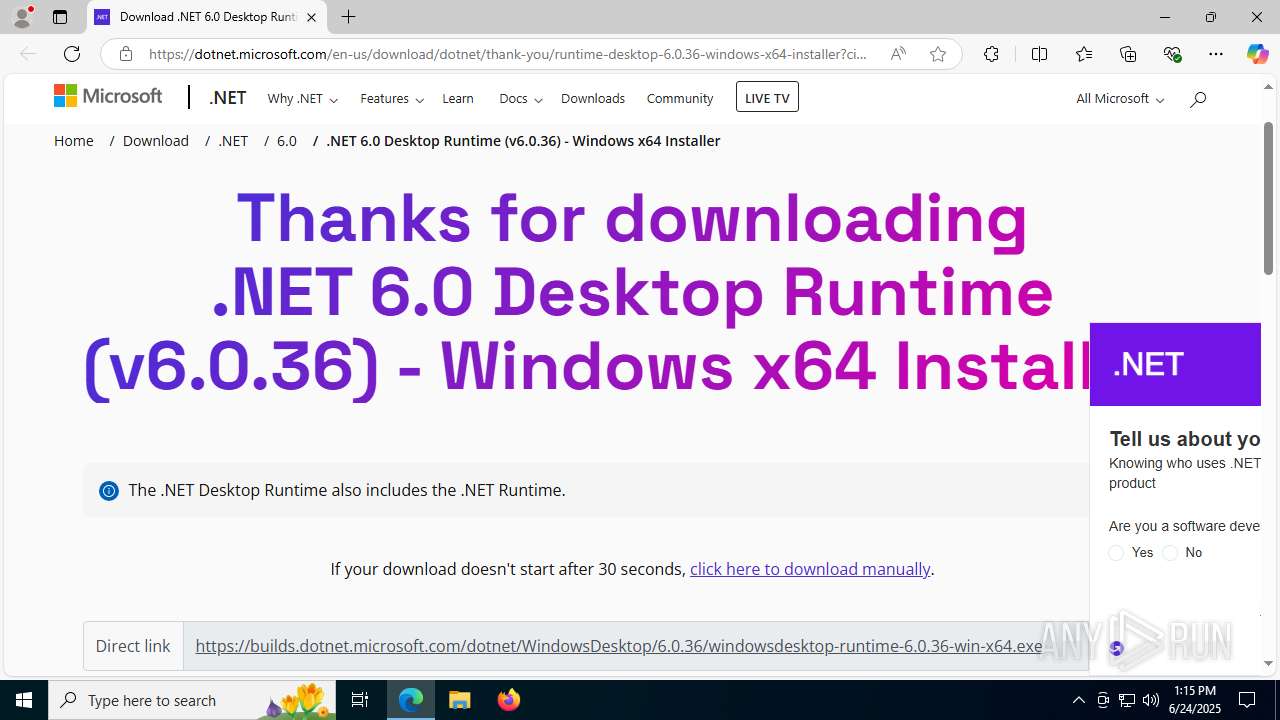Close the Download .NET 6.0 tab
Viewport: 1280px width, 720px height.
[x=311, y=17]
